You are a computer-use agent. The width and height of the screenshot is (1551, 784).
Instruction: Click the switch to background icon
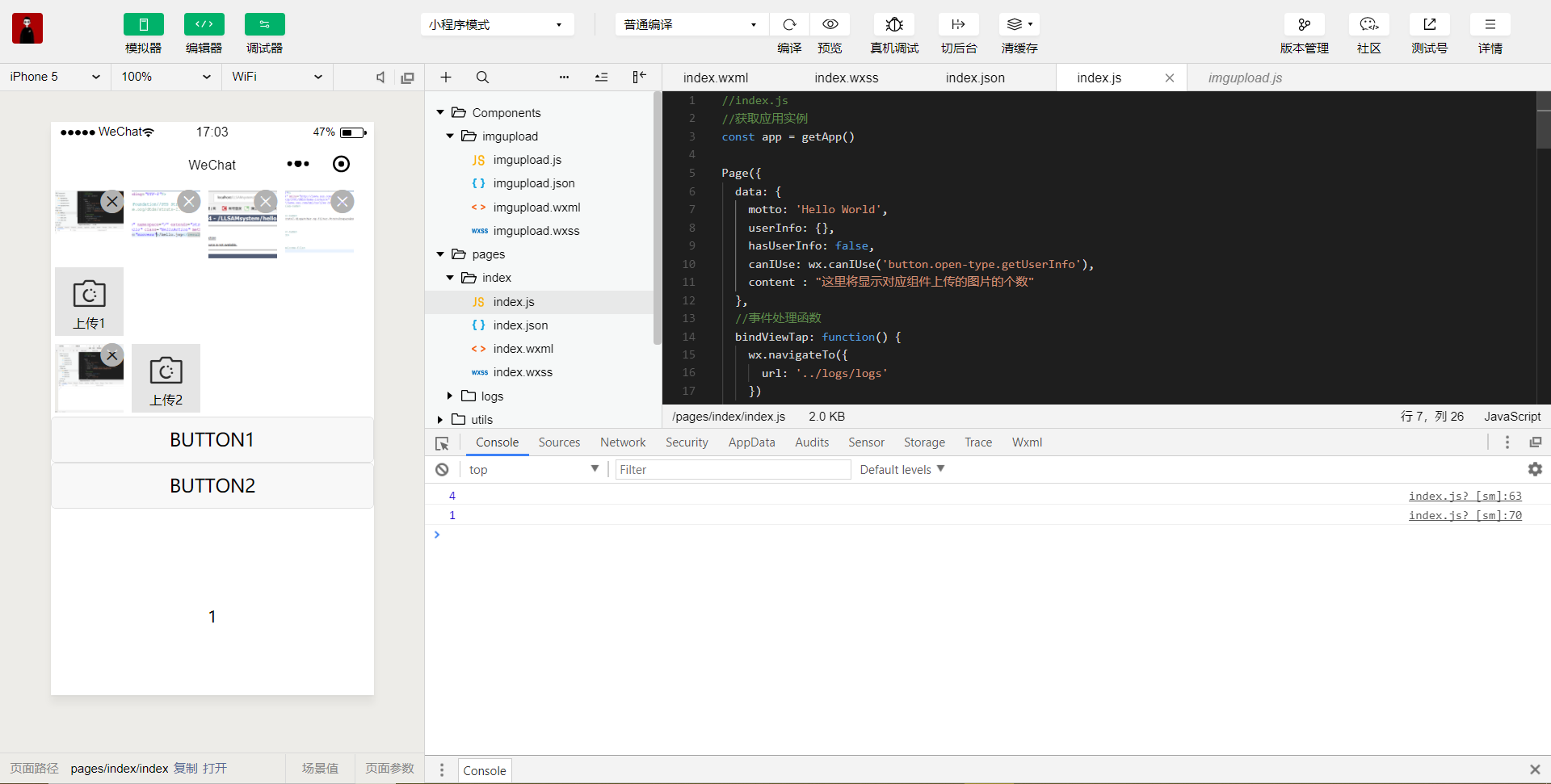(x=959, y=24)
